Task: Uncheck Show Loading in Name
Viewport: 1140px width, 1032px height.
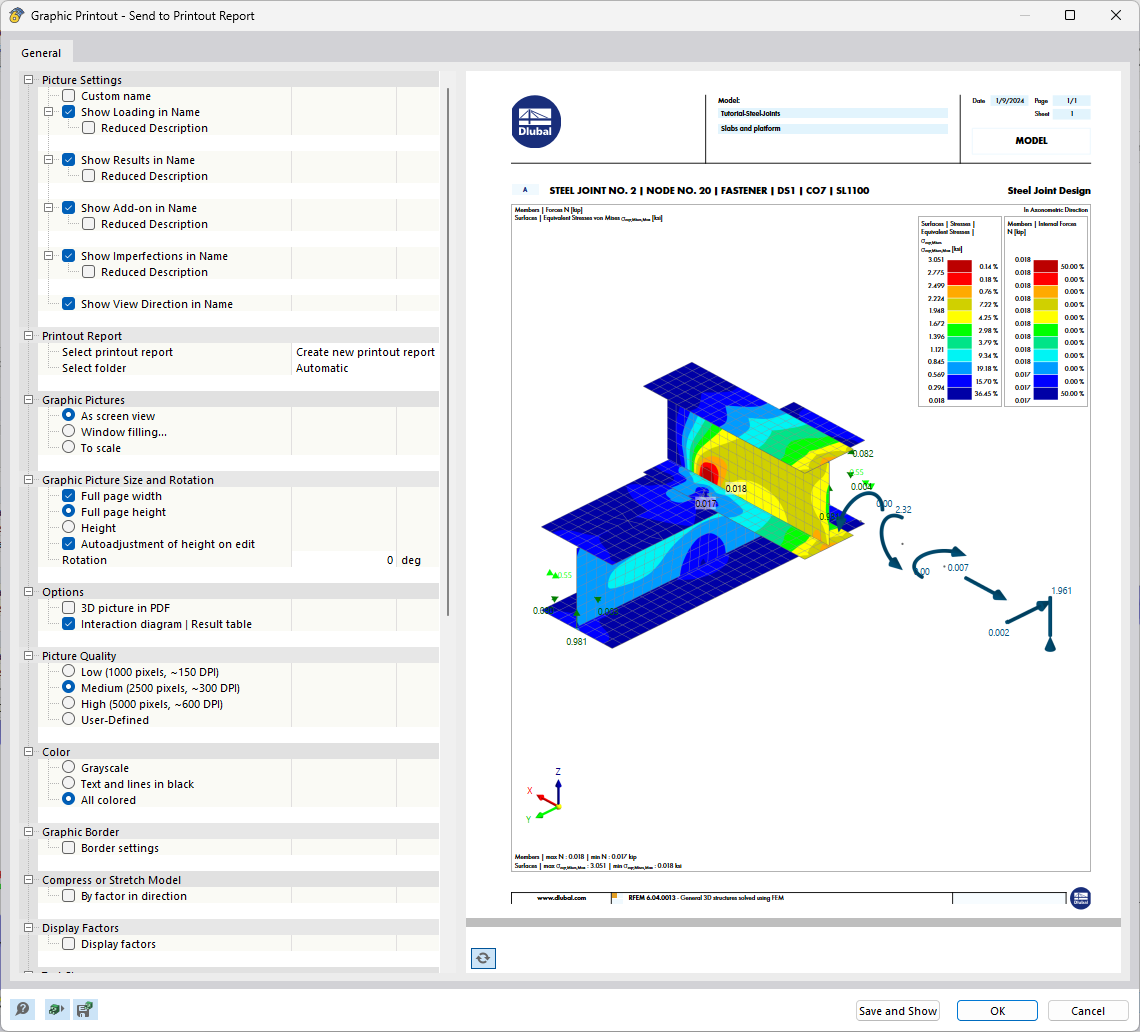Action: pos(68,112)
